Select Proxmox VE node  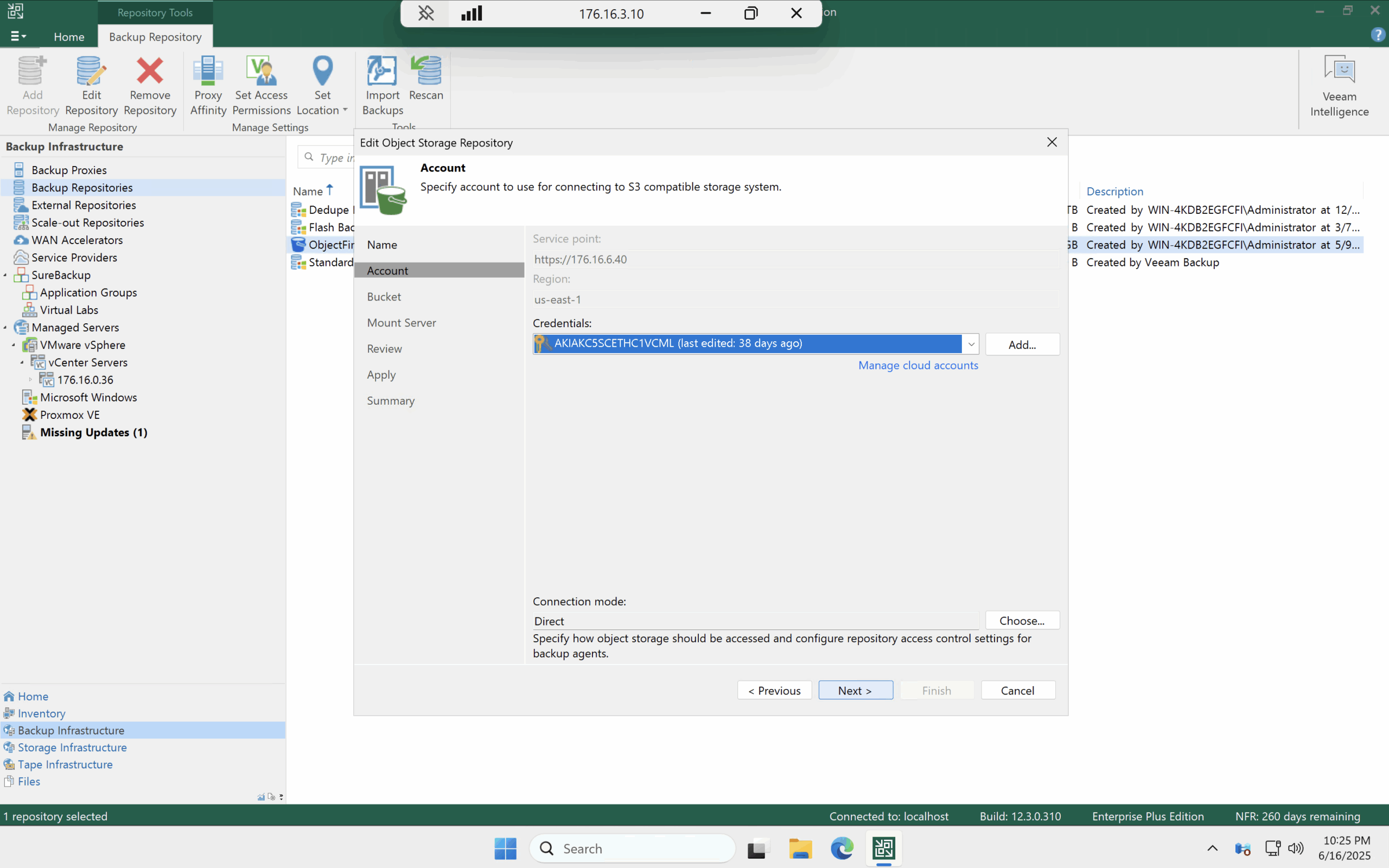point(69,415)
